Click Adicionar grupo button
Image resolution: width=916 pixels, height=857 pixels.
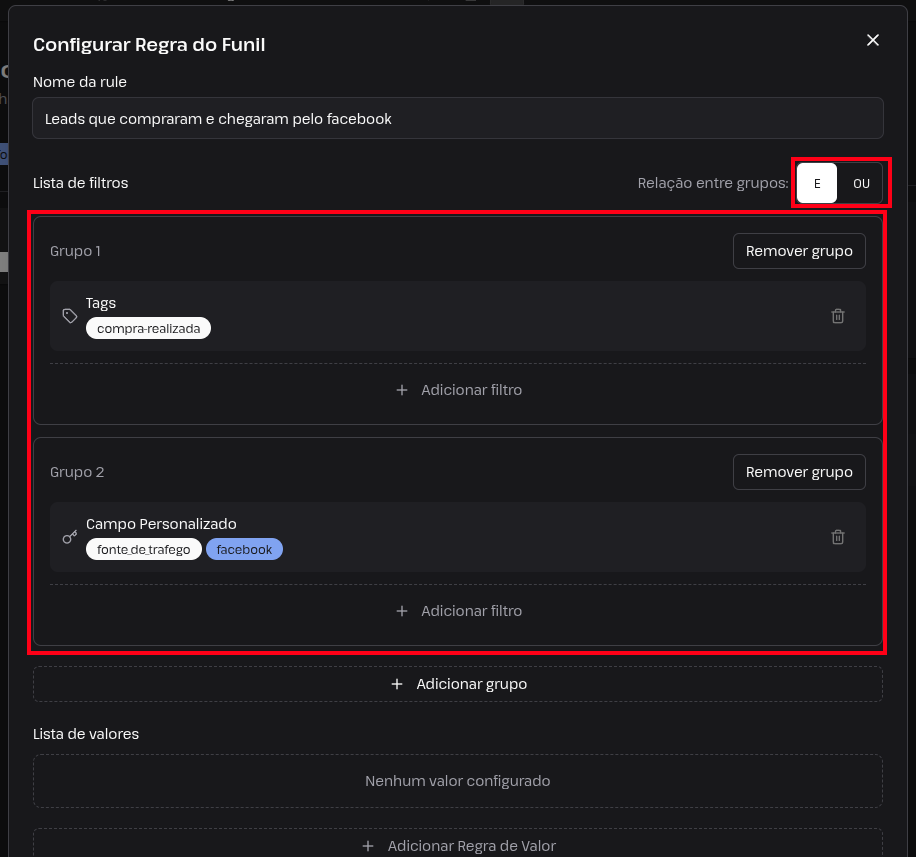457,683
